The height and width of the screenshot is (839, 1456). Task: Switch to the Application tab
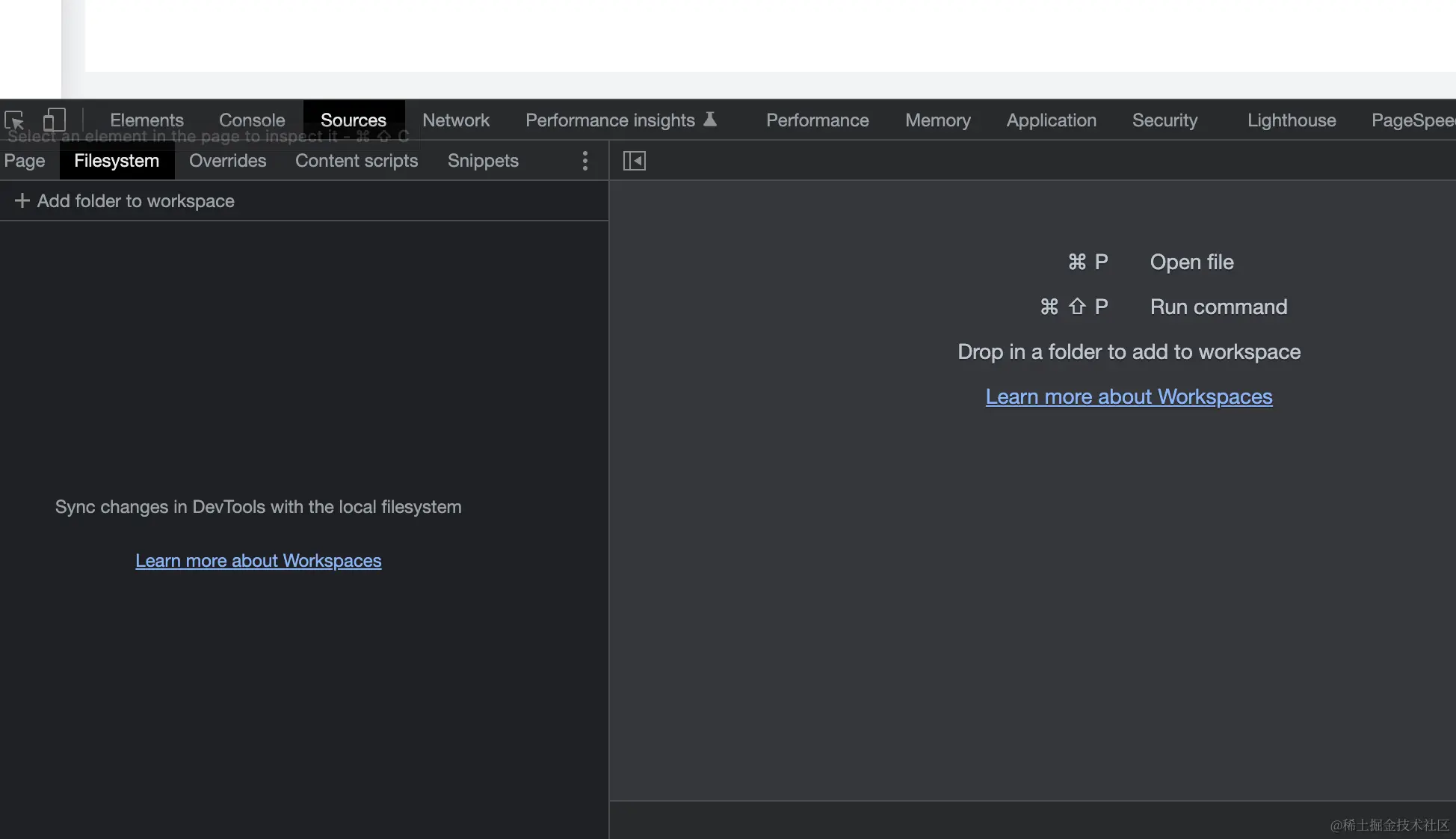[1051, 120]
